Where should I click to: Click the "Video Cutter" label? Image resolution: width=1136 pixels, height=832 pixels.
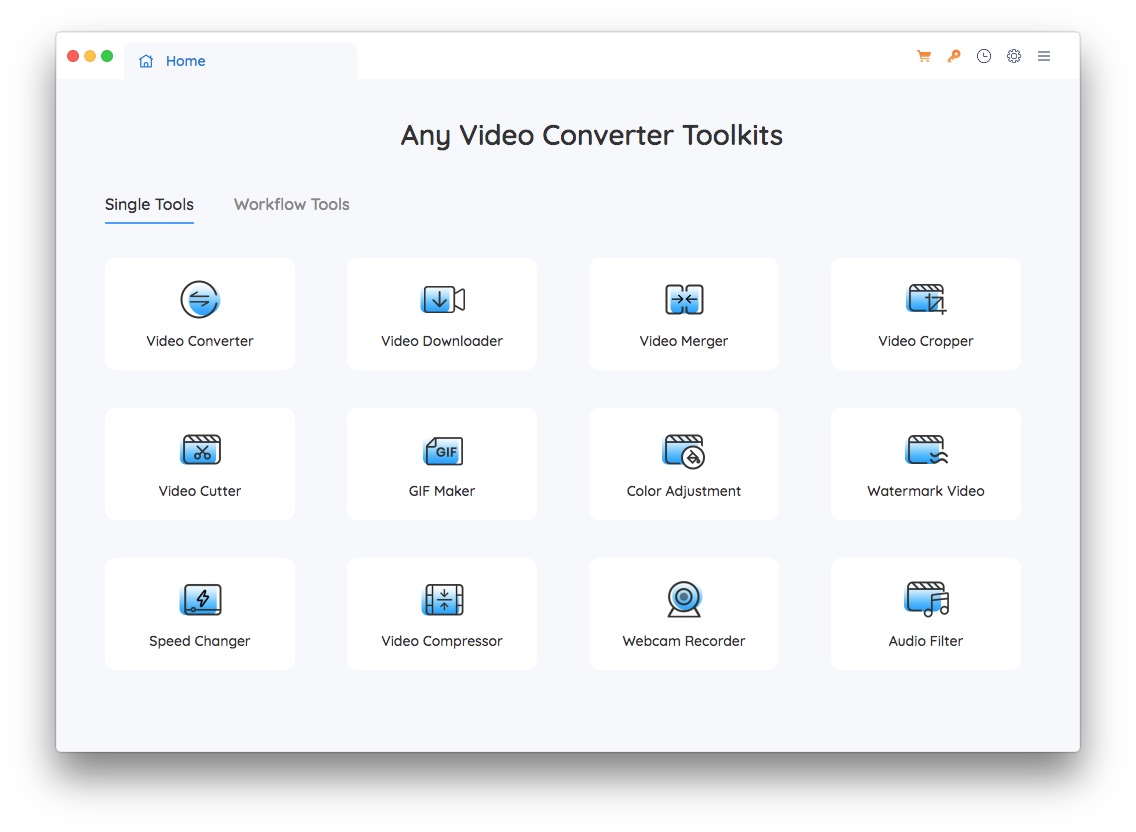pos(200,491)
